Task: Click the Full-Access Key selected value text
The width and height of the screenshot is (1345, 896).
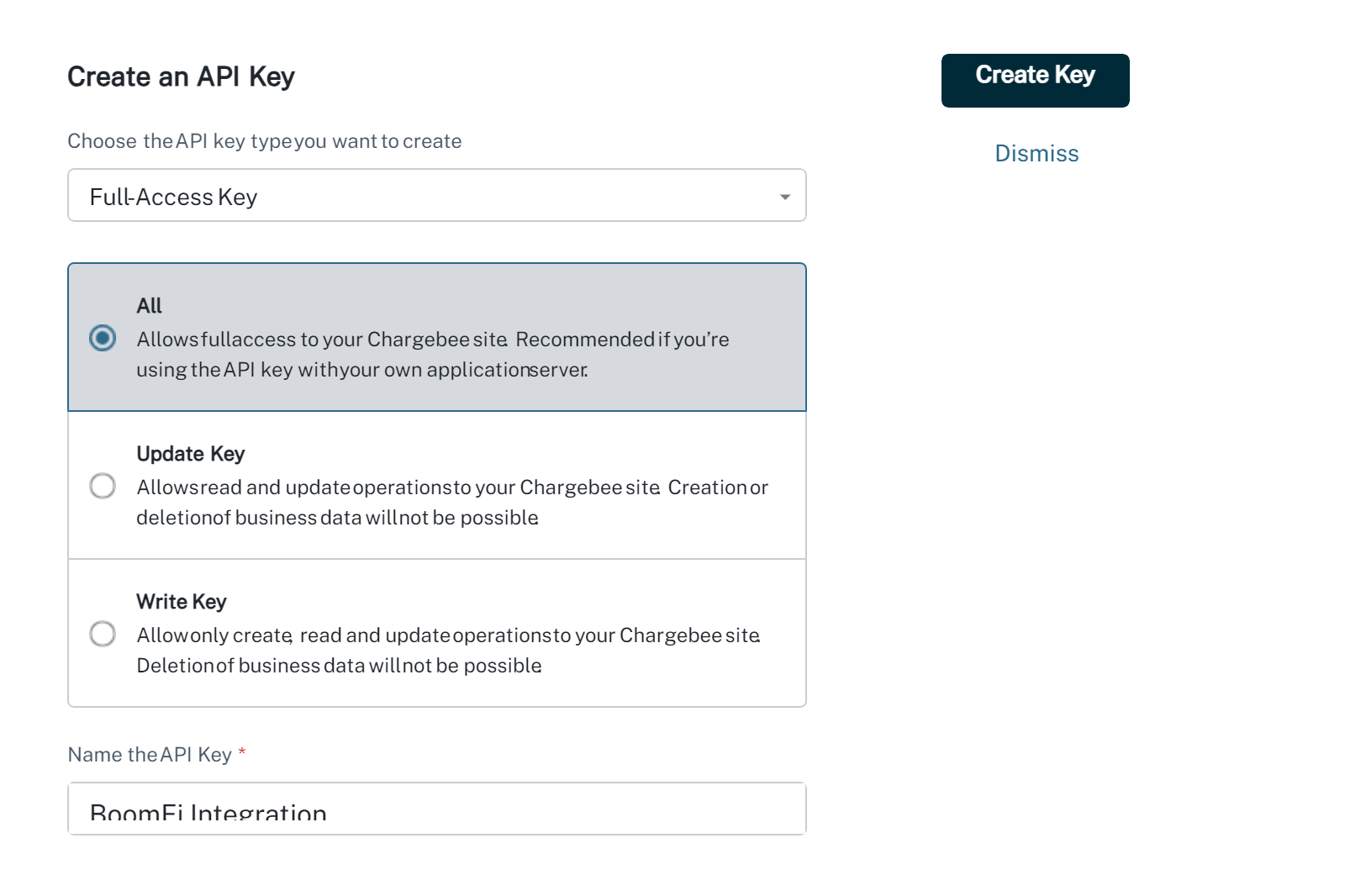Action: click(x=173, y=197)
